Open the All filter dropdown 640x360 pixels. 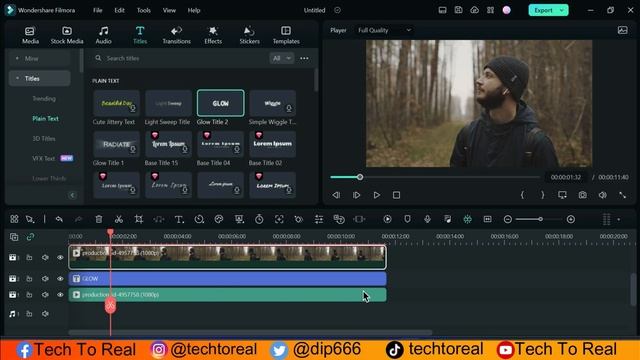tap(282, 58)
